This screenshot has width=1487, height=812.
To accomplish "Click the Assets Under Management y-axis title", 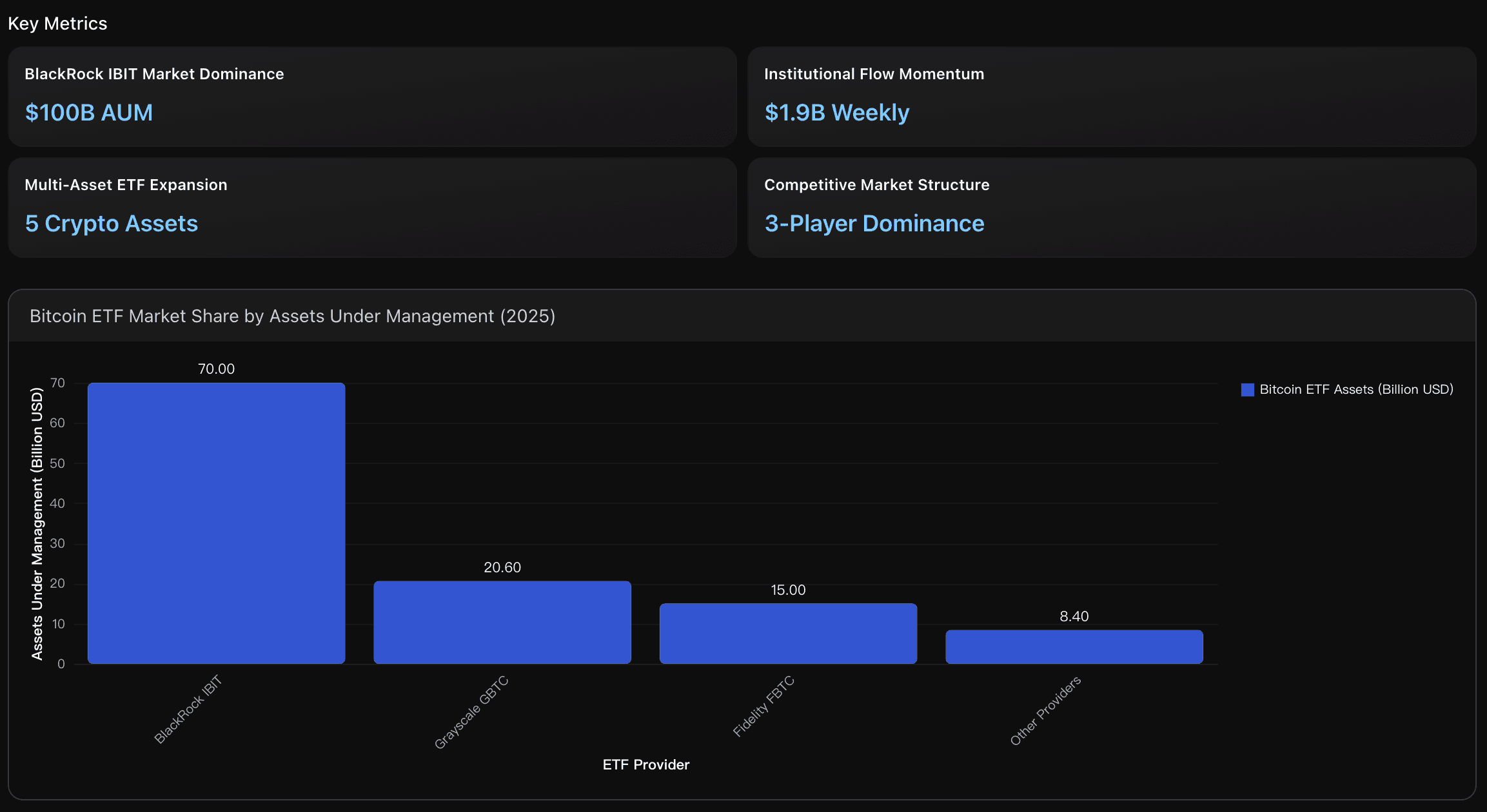I will point(37,524).
